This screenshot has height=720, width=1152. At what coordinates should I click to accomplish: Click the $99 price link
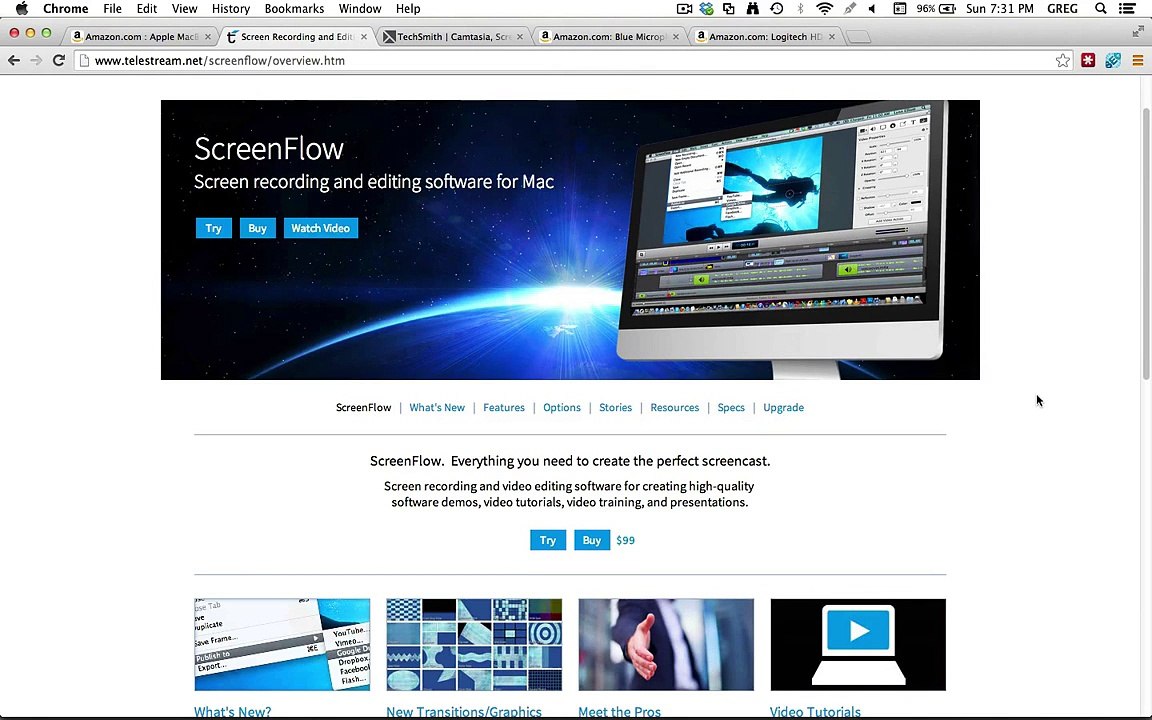click(x=625, y=540)
